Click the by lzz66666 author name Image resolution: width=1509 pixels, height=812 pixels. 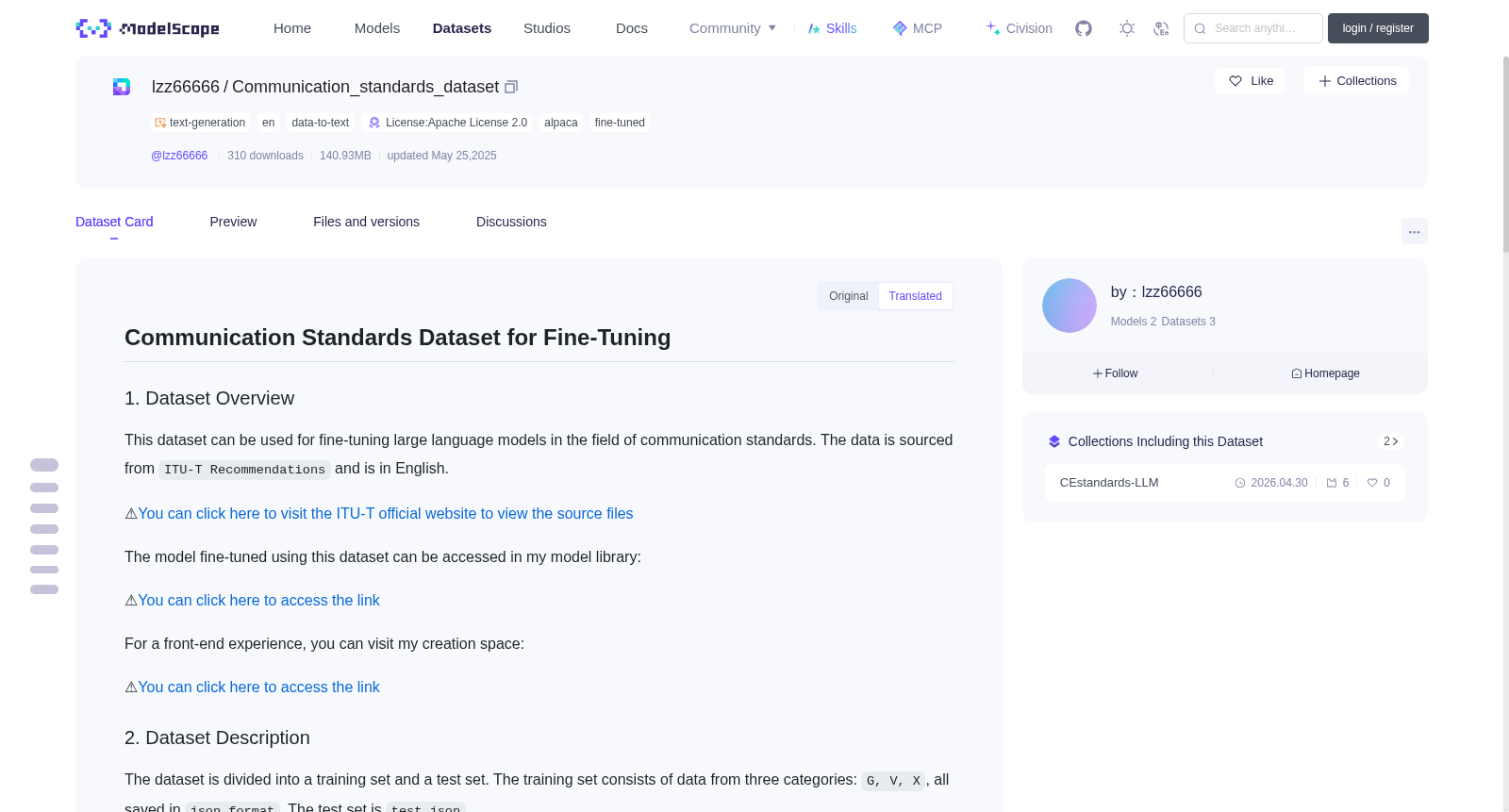(x=1156, y=292)
